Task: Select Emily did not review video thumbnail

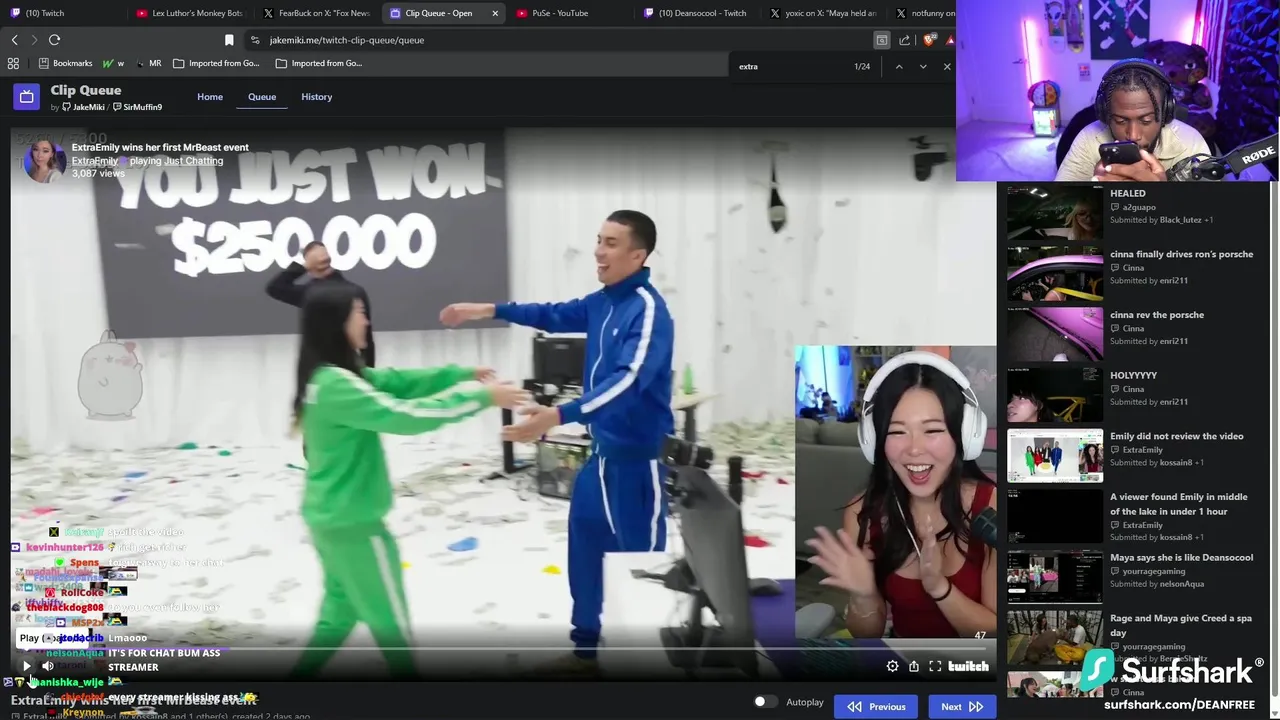Action: pyautogui.click(x=1055, y=455)
